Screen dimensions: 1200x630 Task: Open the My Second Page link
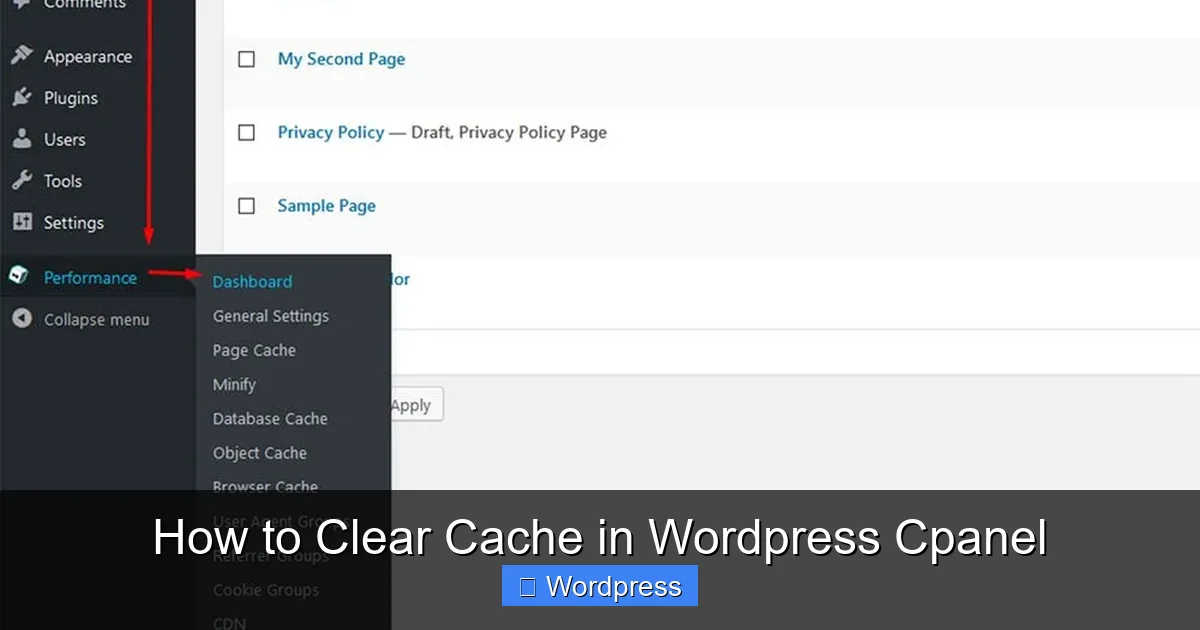click(x=341, y=59)
